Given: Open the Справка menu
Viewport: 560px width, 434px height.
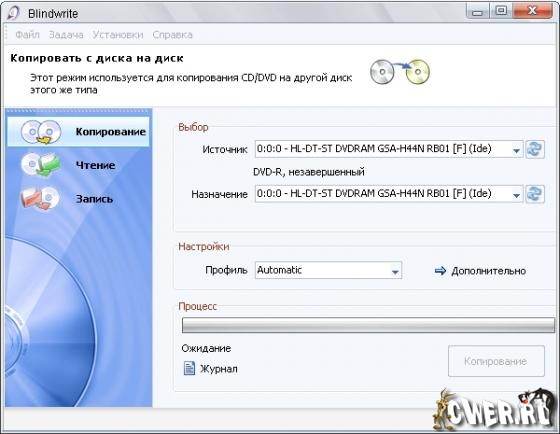Looking at the screenshot, I should [x=172, y=35].
